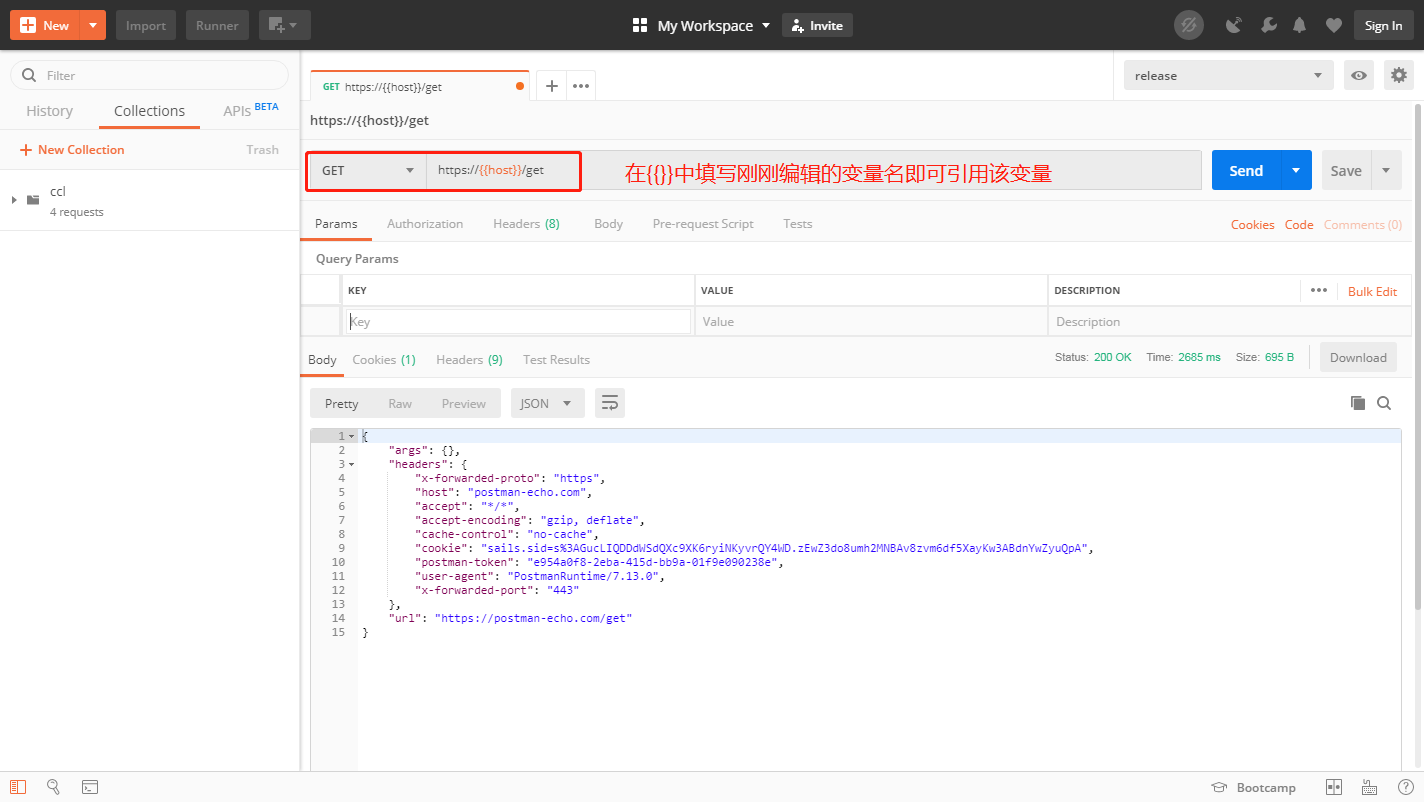Open the response Headers (9) tab
This screenshot has height=802, width=1424.
click(x=469, y=360)
